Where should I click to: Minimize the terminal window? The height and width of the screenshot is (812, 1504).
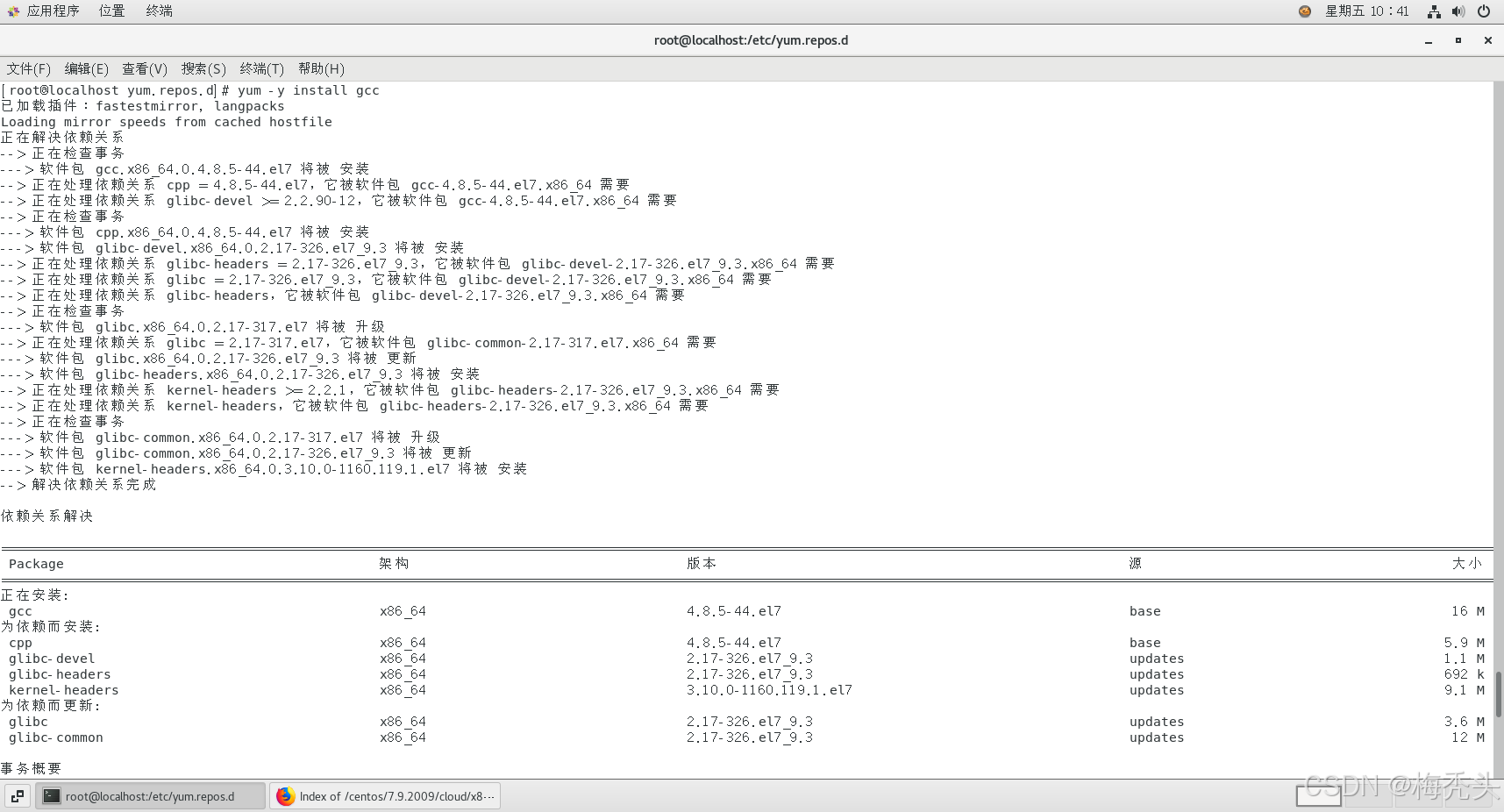point(1429,40)
